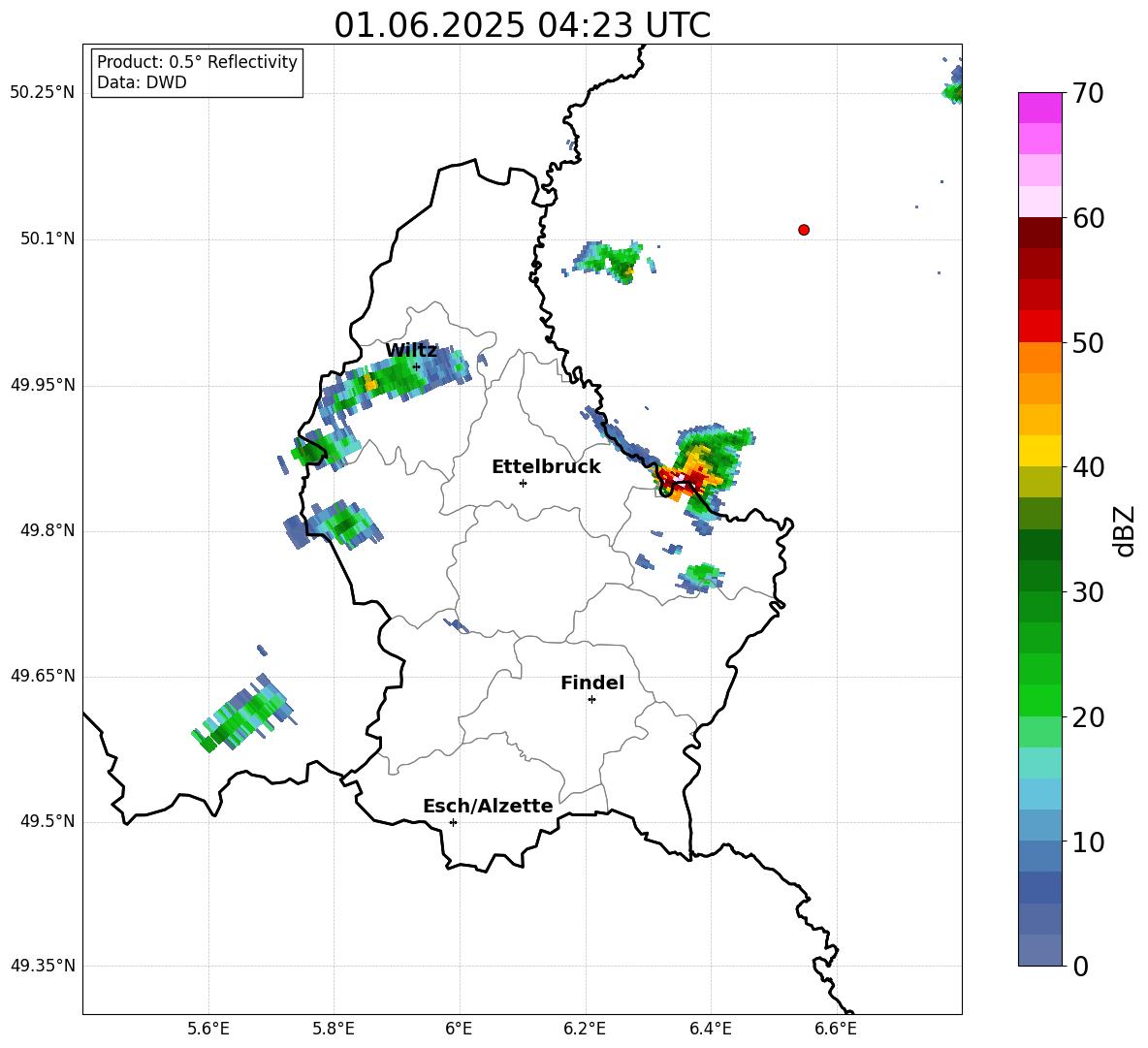
Task: Click the 49.95°N latitude label
Action: pyautogui.click(x=43, y=385)
